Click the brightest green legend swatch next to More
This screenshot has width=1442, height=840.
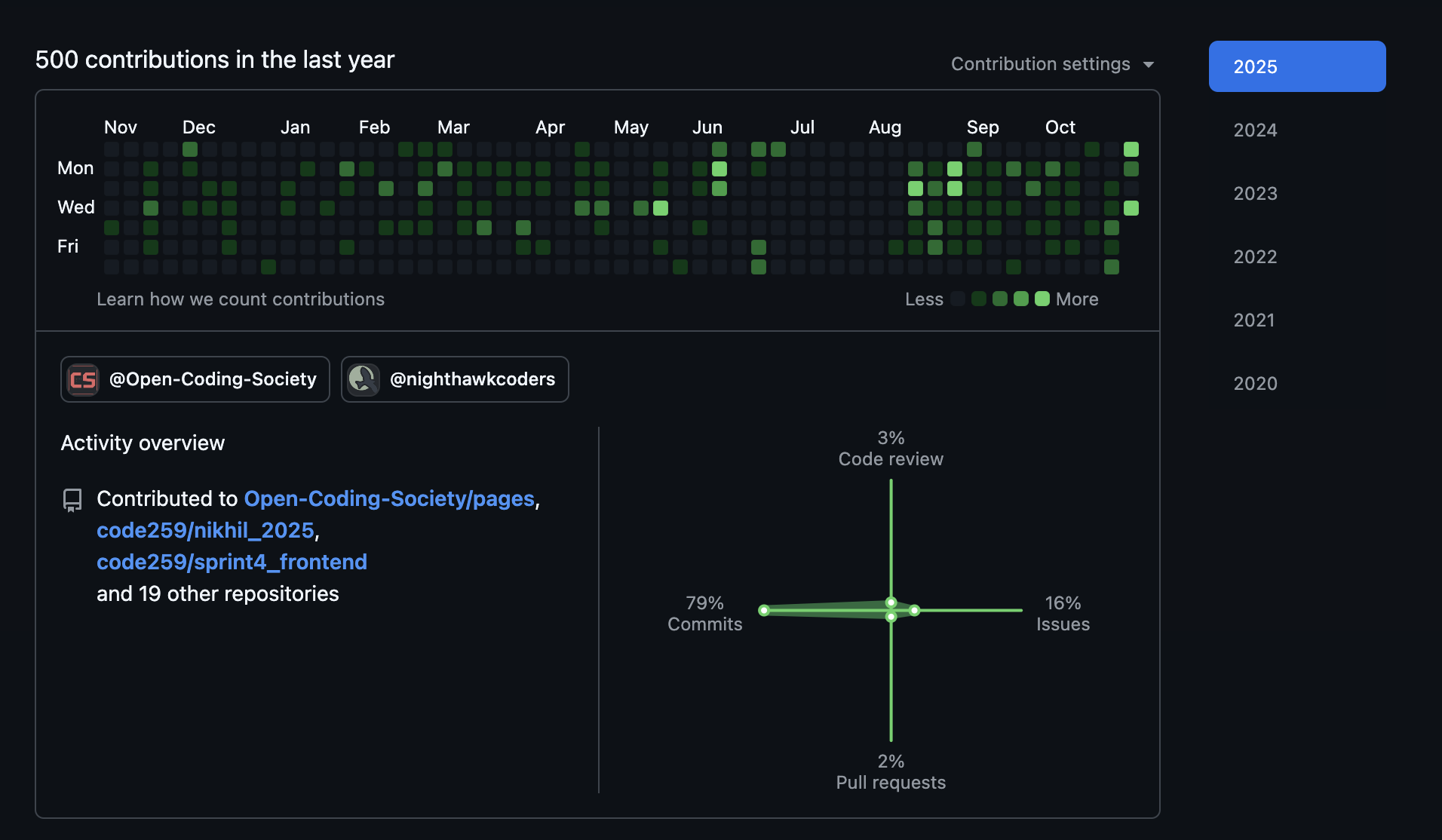pos(1042,299)
